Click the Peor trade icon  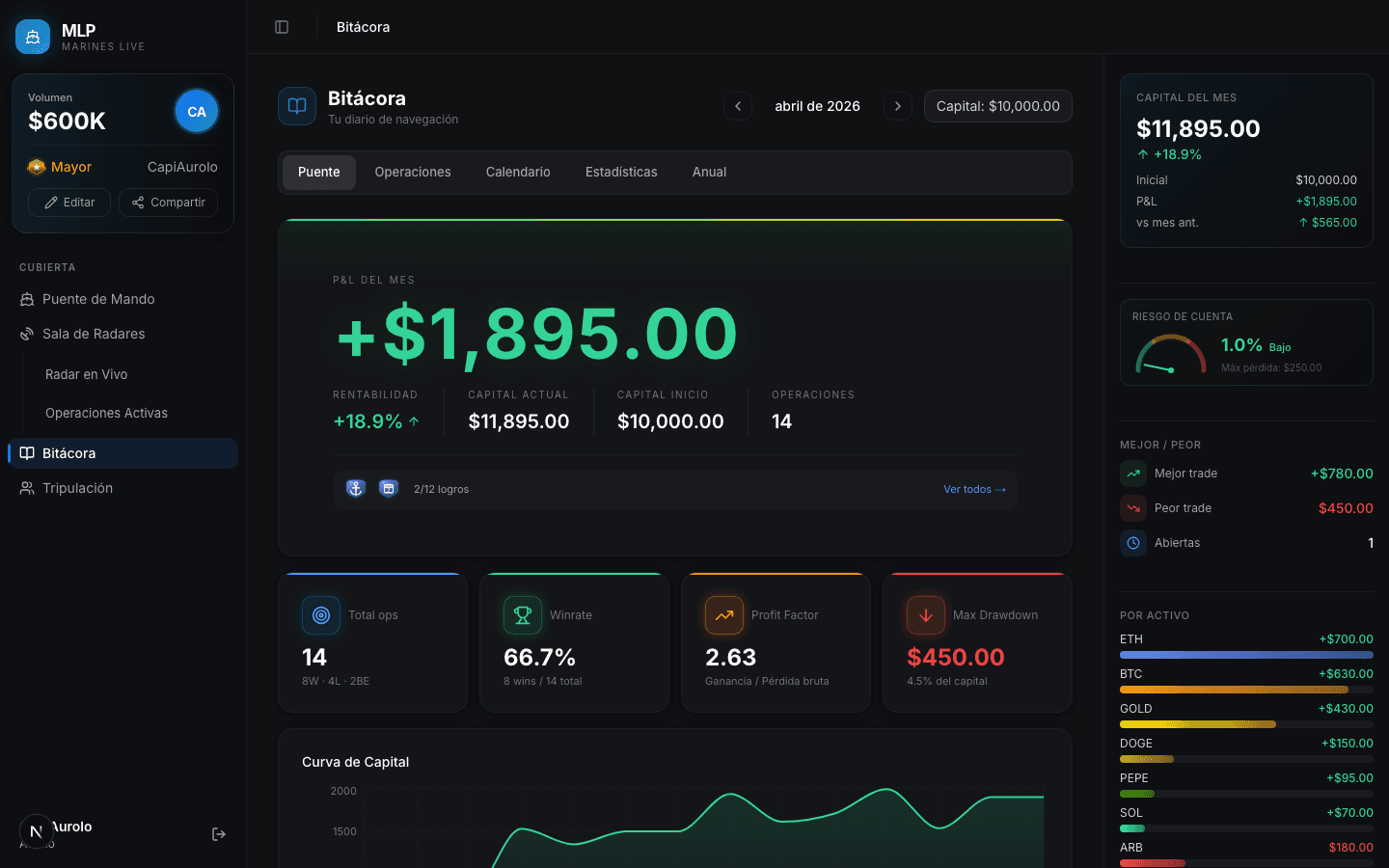1133,508
